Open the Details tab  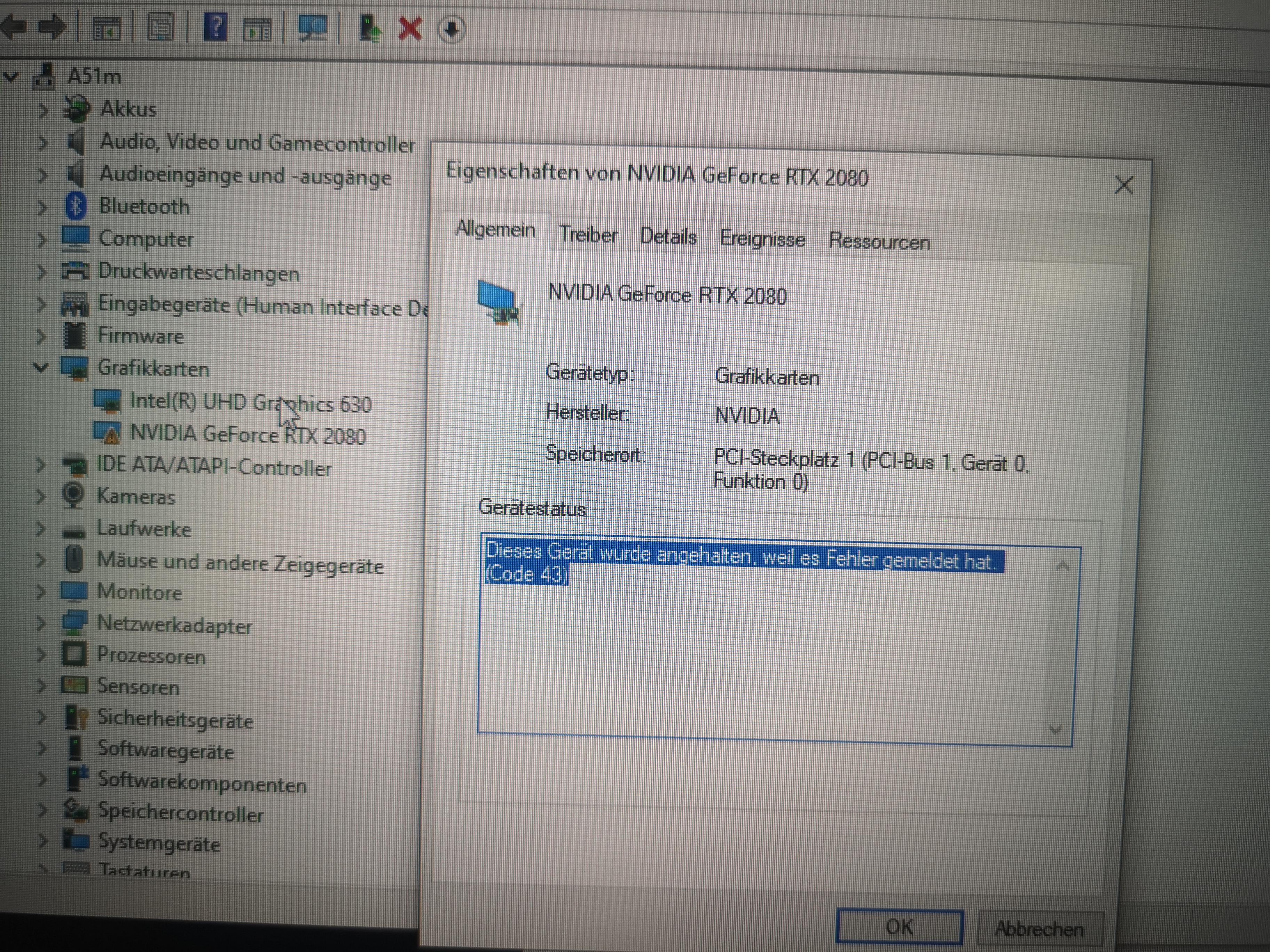[668, 236]
